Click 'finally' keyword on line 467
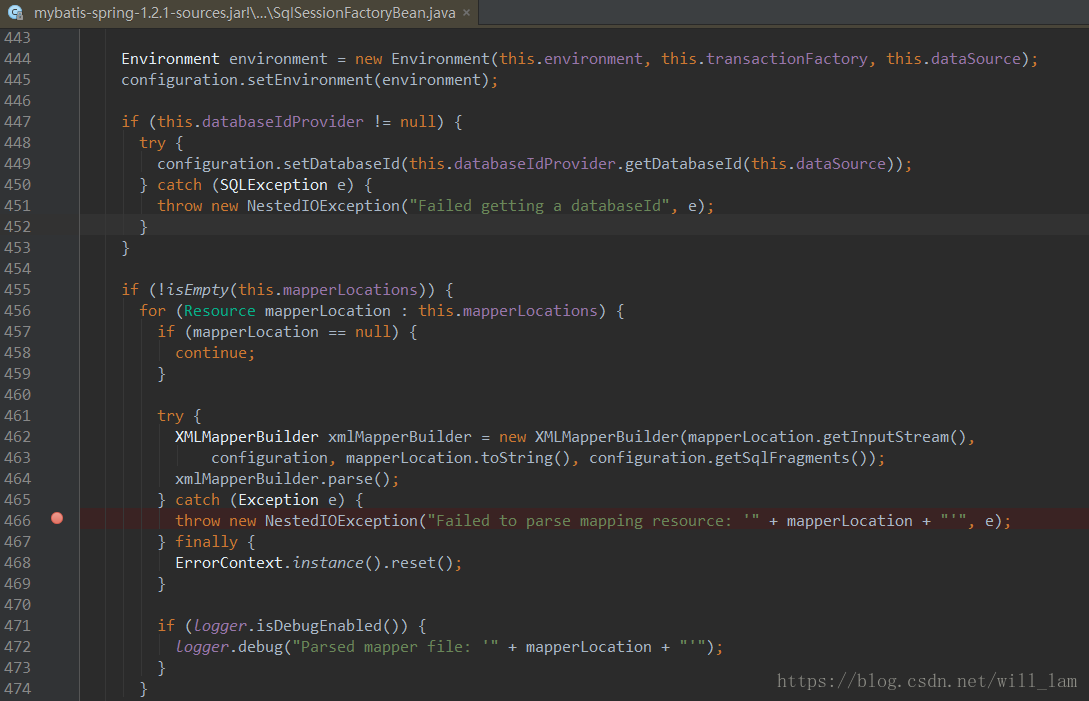1089x701 pixels. point(206,542)
